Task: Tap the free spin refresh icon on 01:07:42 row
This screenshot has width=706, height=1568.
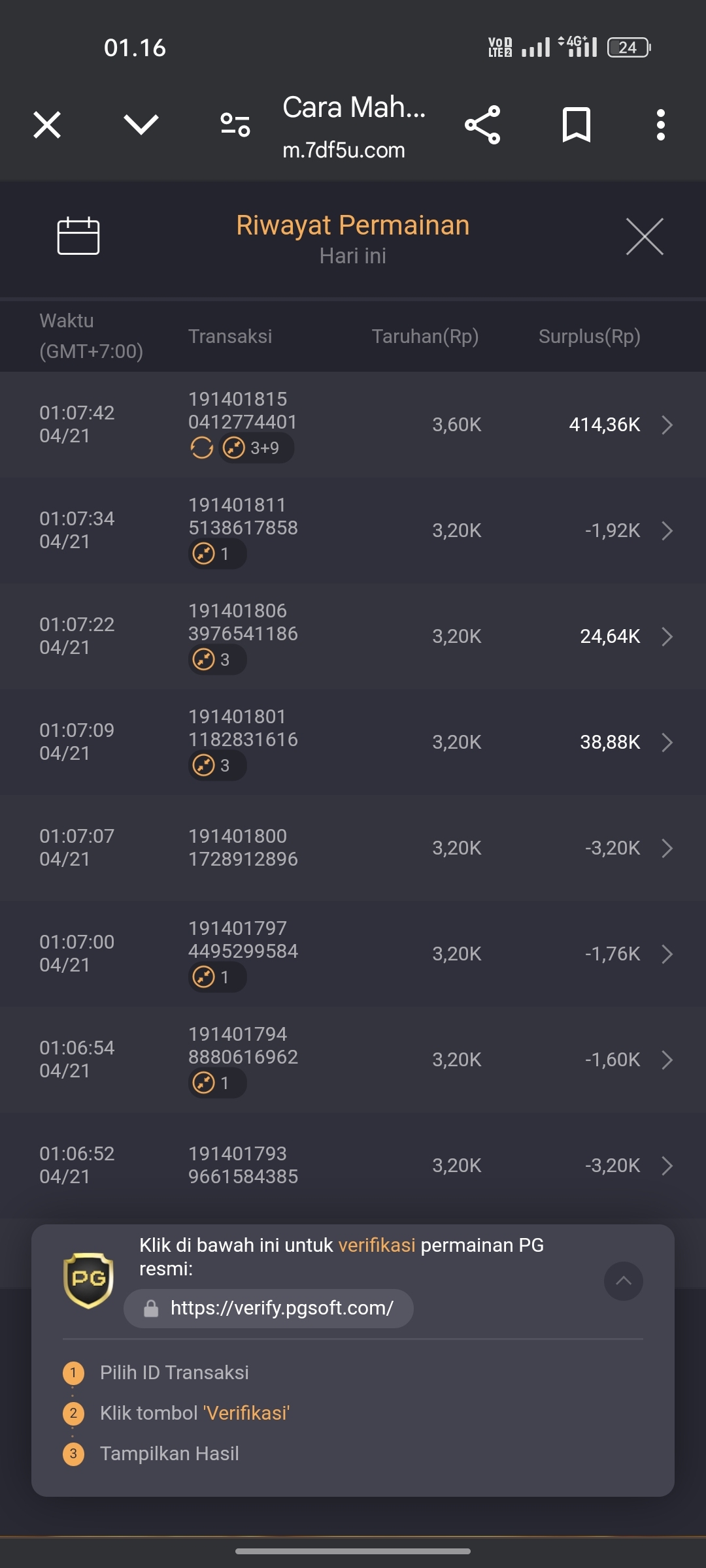Action: coord(201,448)
